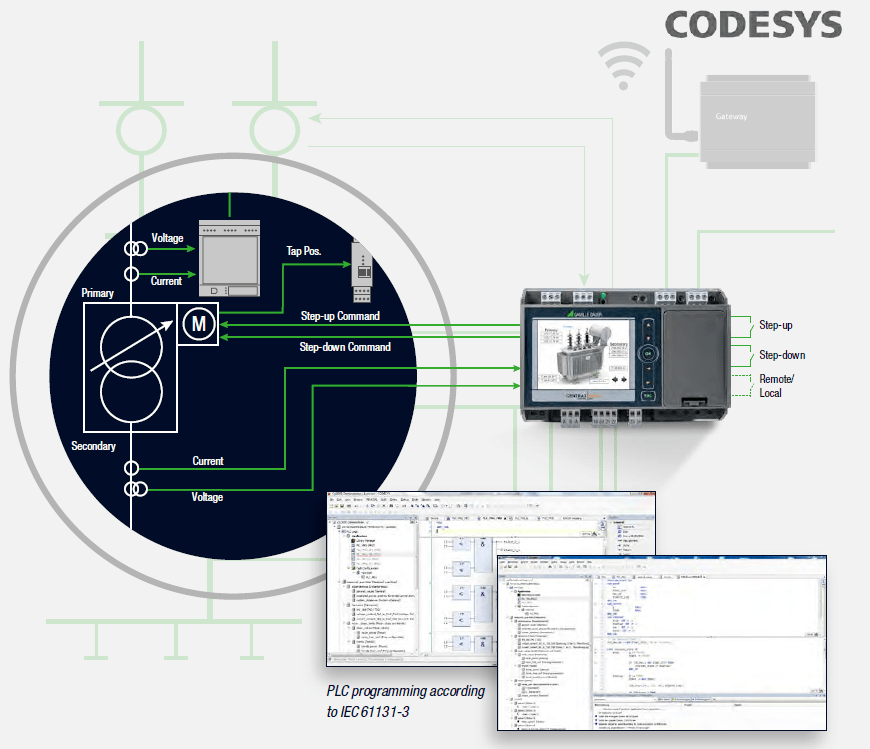Click the secondary current transformer circle symbol
Image resolution: width=870 pixels, height=749 pixels.
tap(130, 467)
